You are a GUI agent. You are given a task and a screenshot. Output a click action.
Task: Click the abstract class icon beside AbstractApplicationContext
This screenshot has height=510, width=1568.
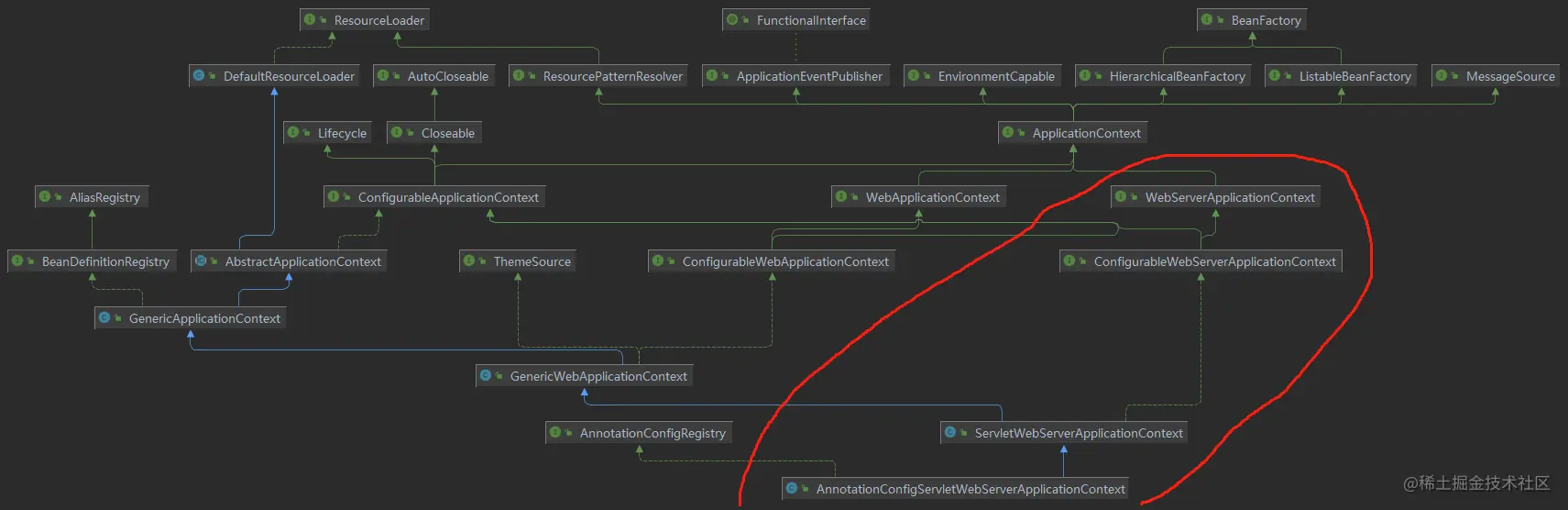tap(201, 261)
